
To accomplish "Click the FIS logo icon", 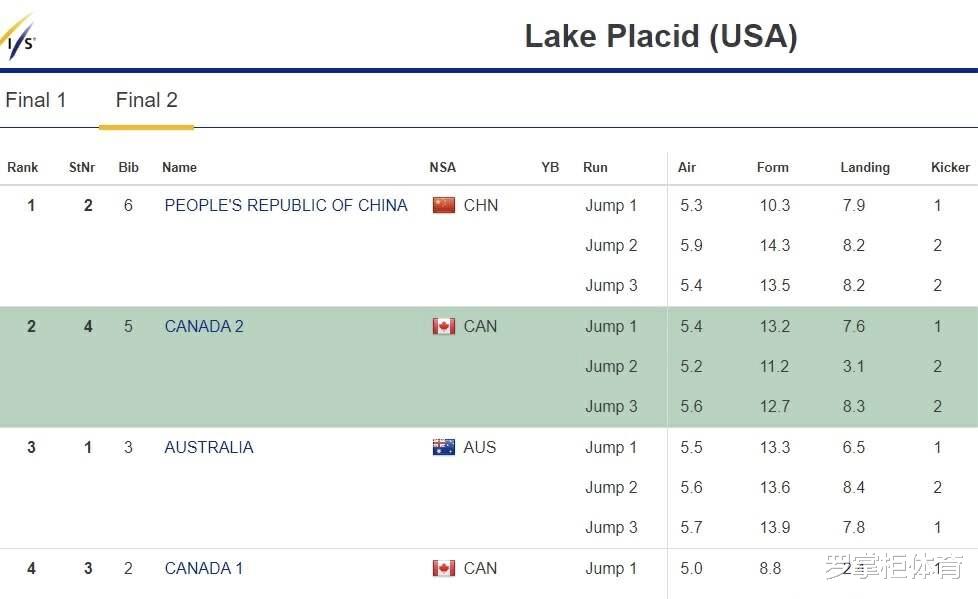I will tap(18, 37).
